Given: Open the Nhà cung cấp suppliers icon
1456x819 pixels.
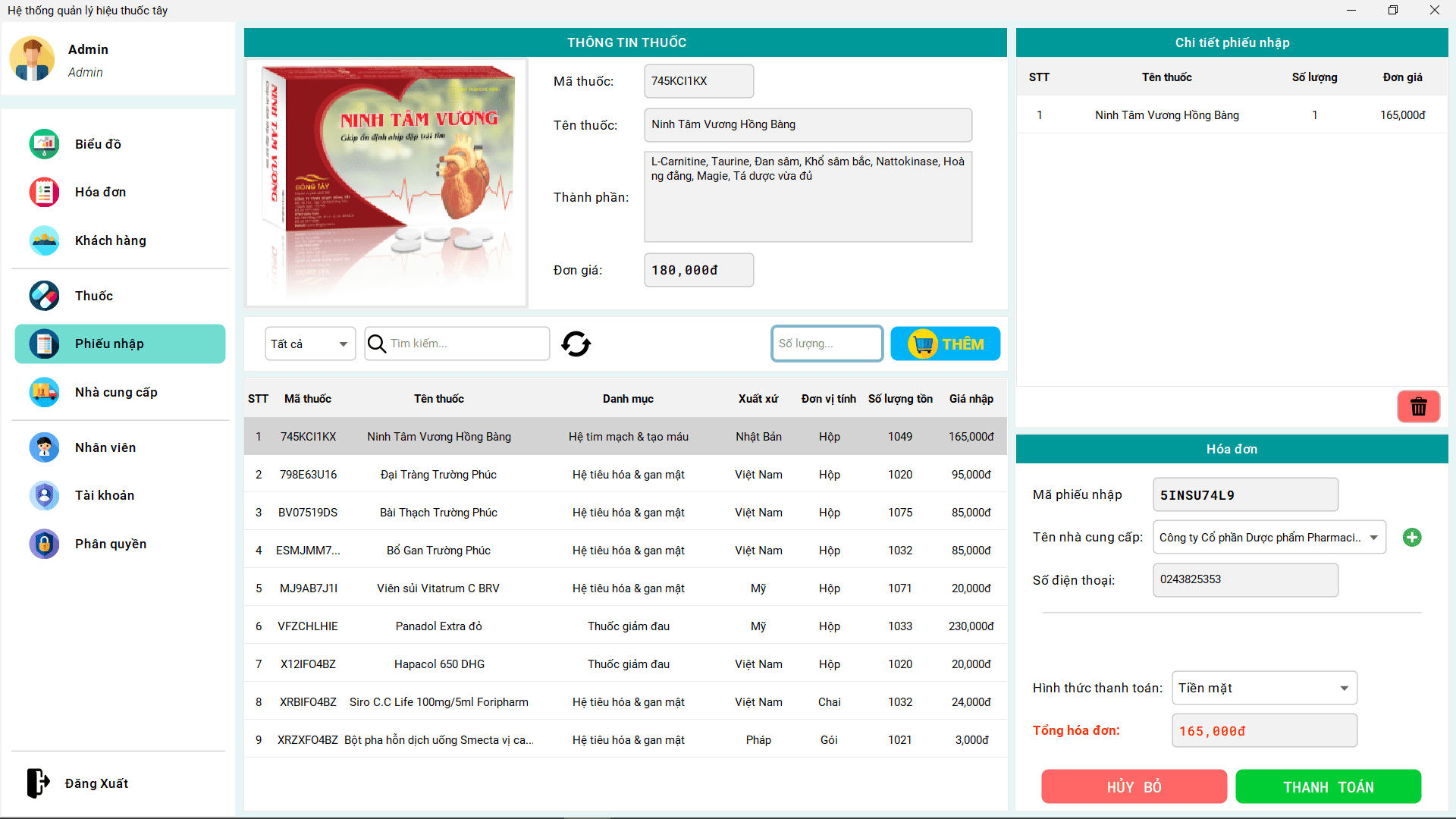Looking at the screenshot, I should point(44,392).
